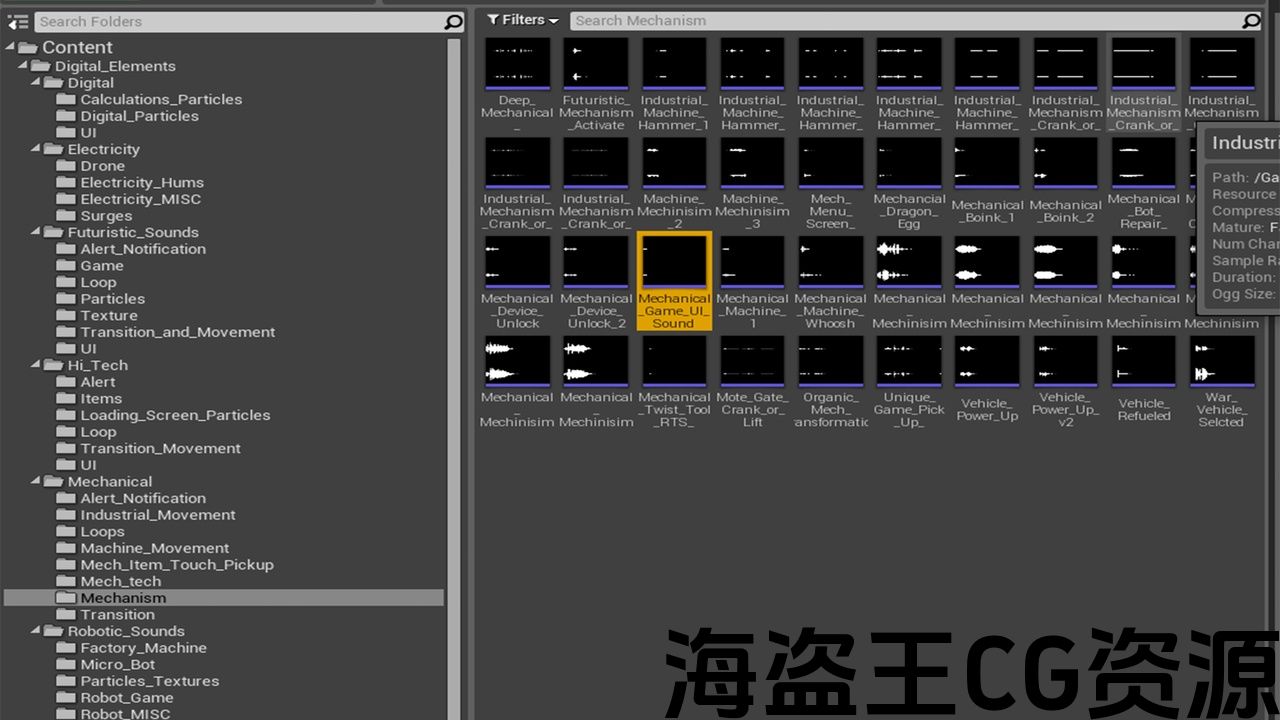The height and width of the screenshot is (720, 1280).
Task: Open the Mech_tech folder
Action: [x=120, y=581]
